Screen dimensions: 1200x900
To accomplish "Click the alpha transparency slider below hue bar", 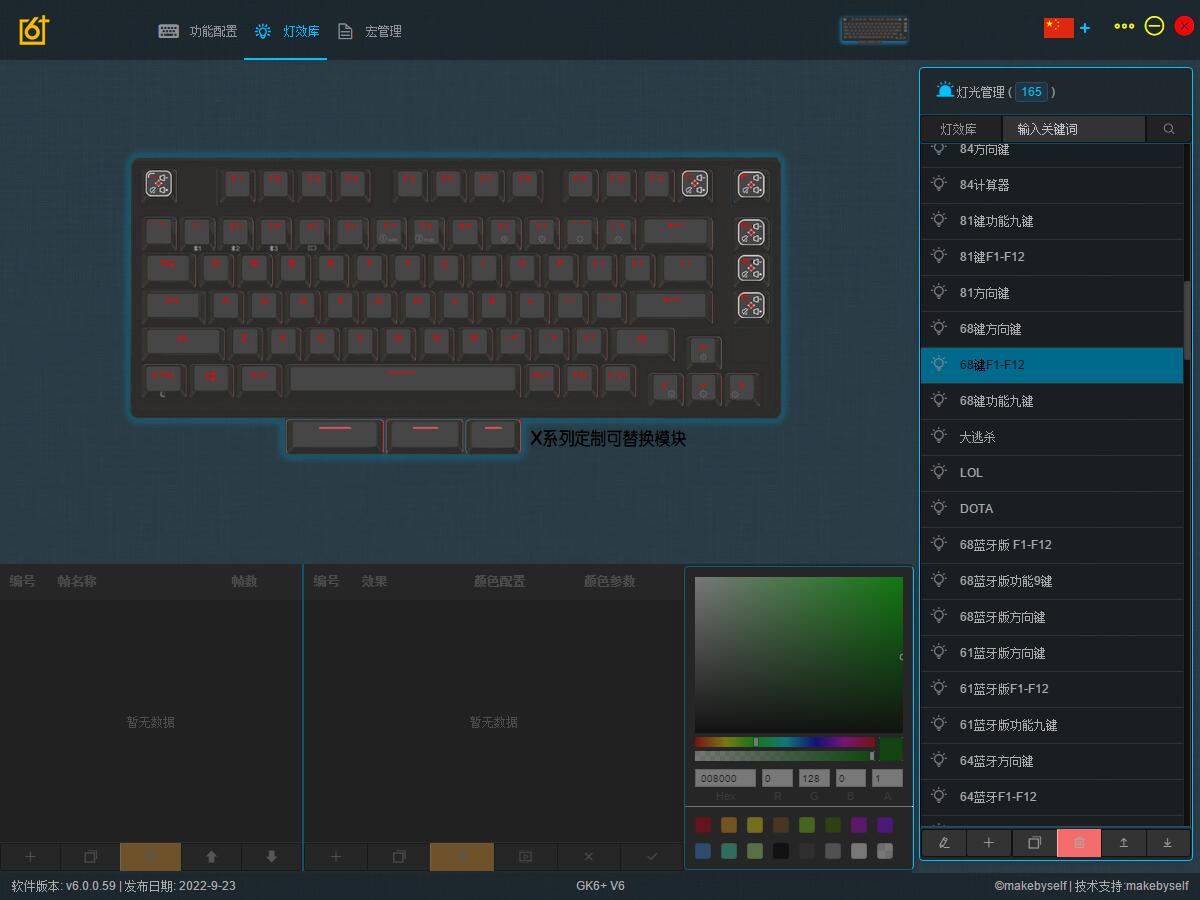I will pyautogui.click(x=785, y=756).
